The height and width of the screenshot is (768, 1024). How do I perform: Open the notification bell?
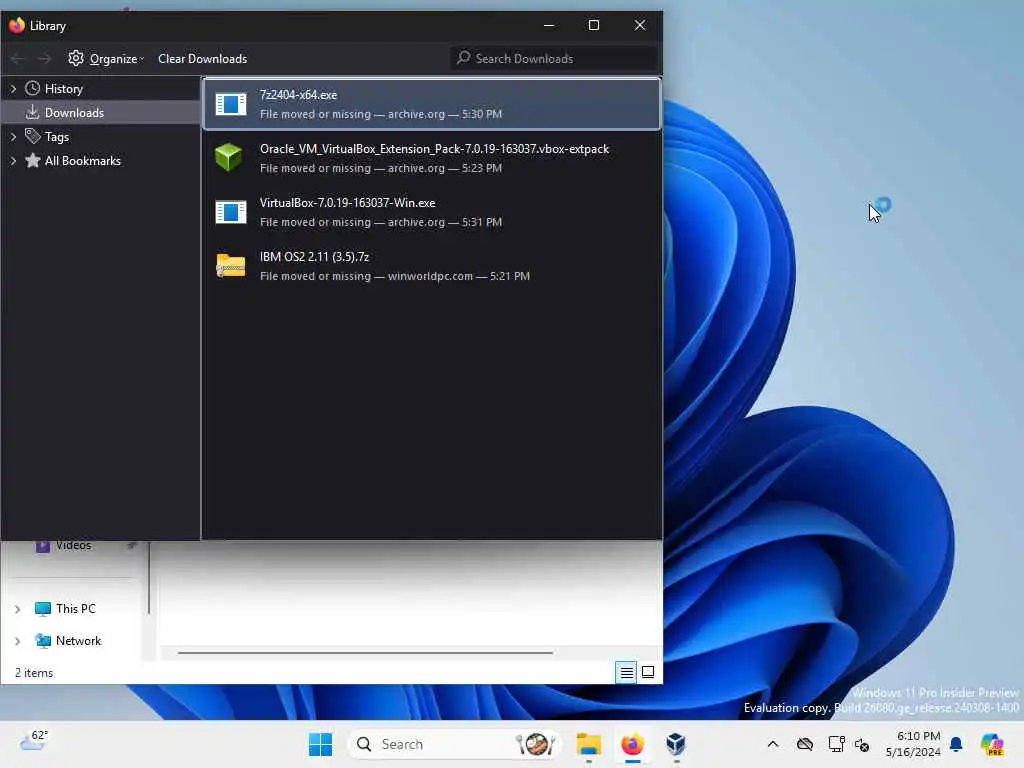pyautogui.click(x=956, y=744)
